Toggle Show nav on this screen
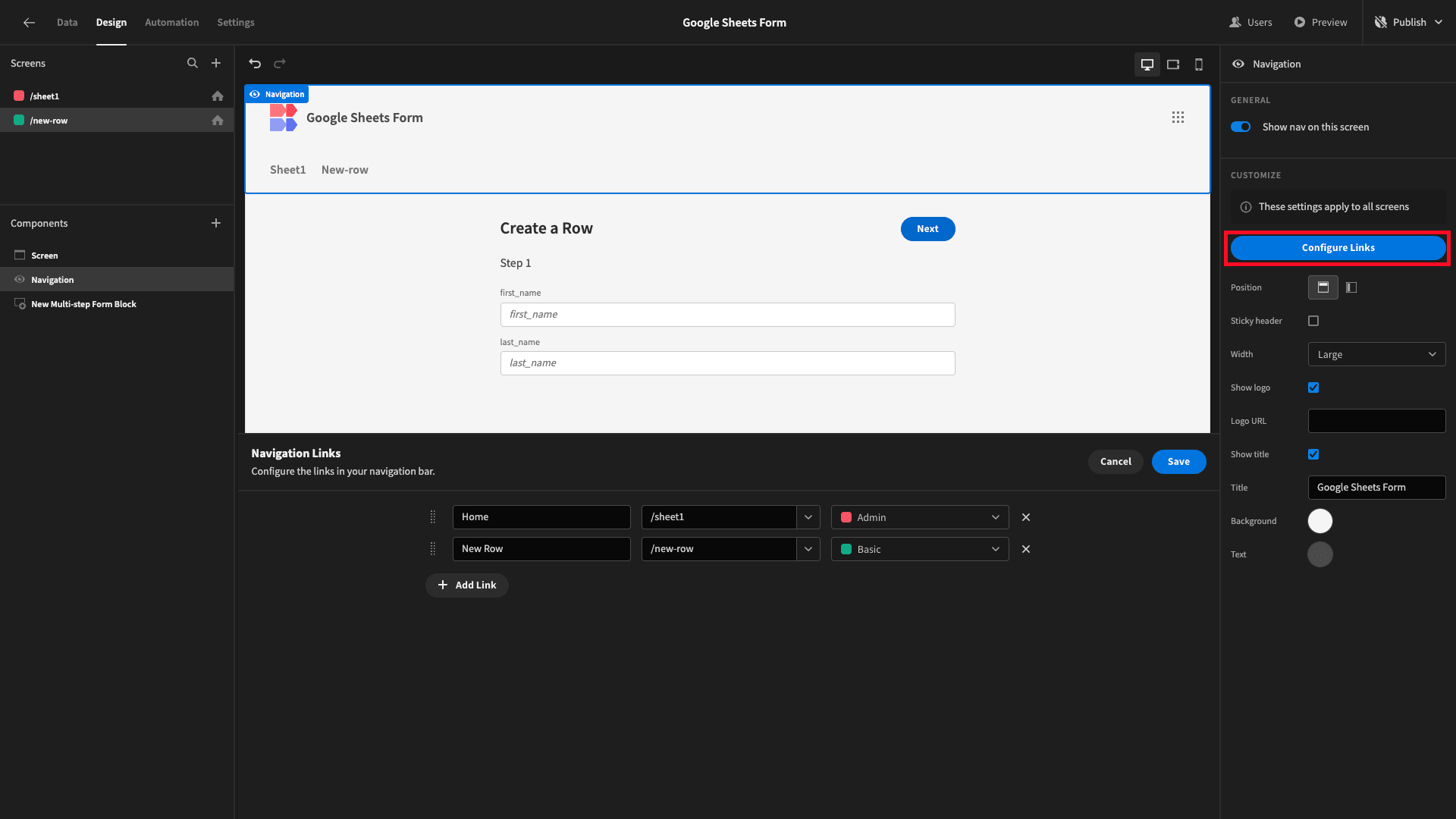The height and width of the screenshot is (819, 1456). (1241, 127)
